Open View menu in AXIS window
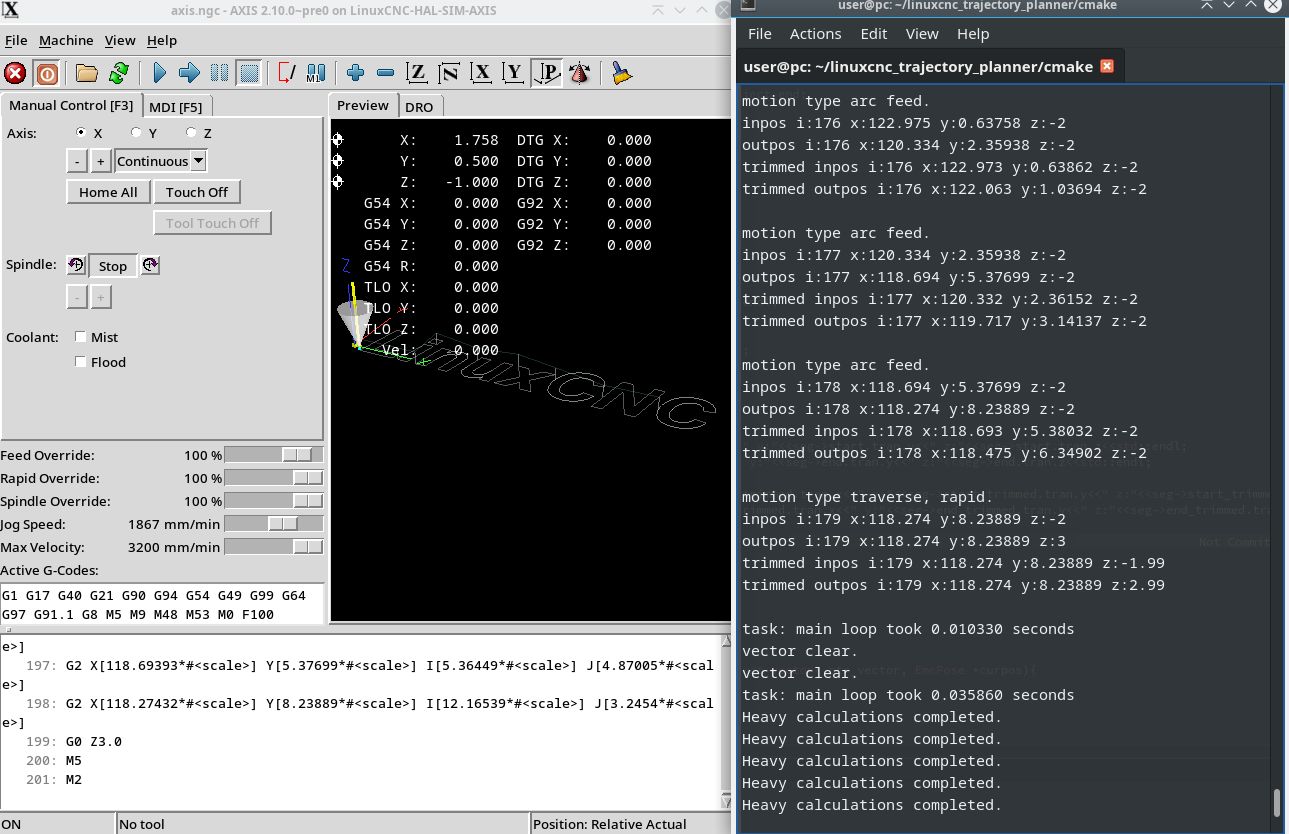This screenshot has height=834, width=1289. click(120, 40)
